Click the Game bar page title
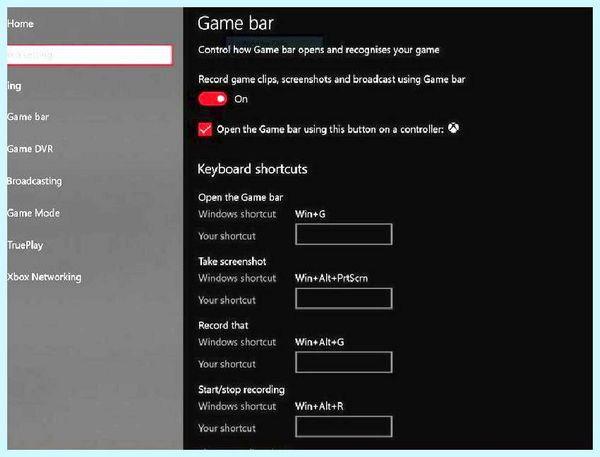 (x=235, y=23)
